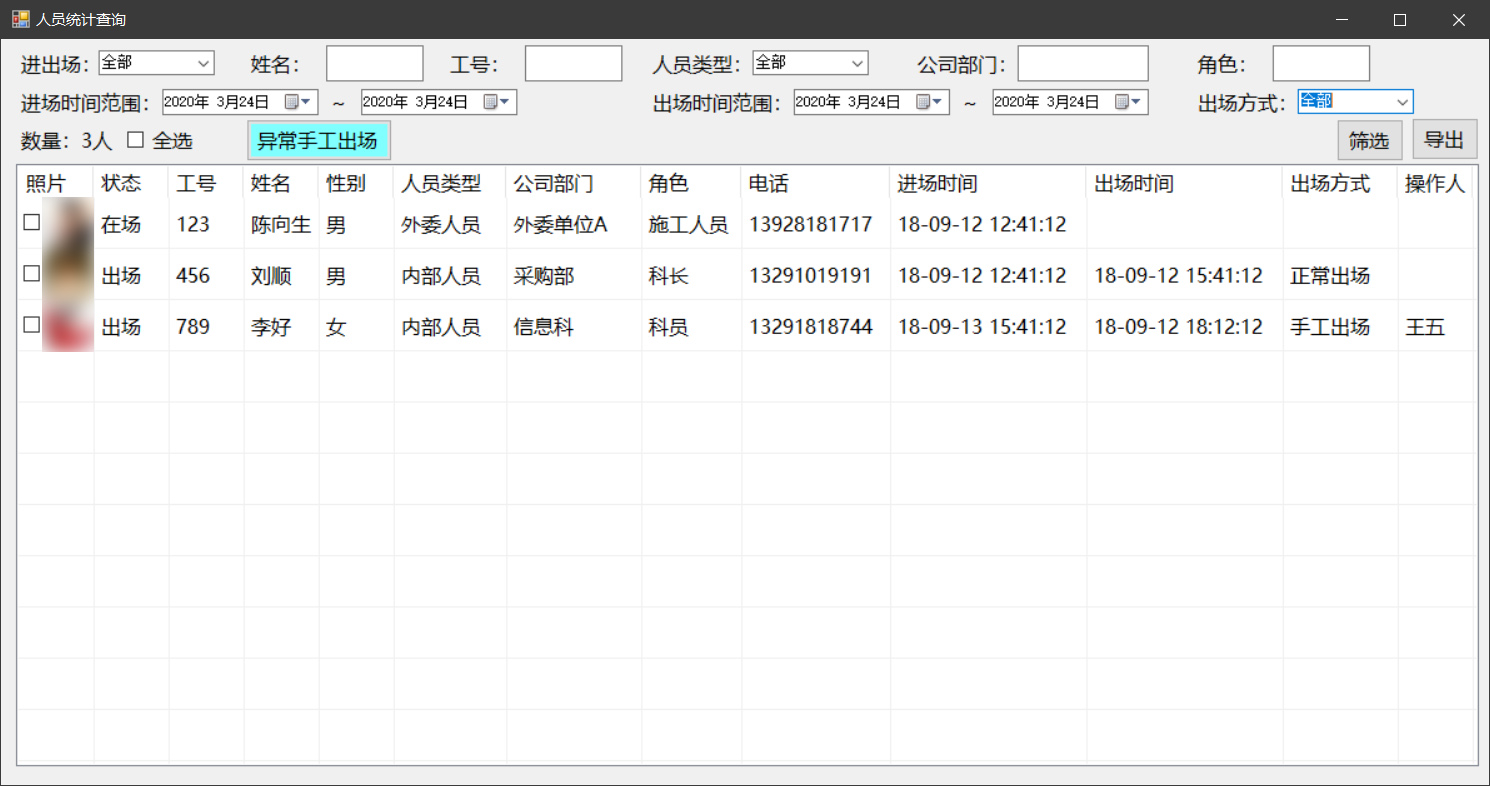Open the entry end date calendar picker
Image resolution: width=1490 pixels, height=786 pixels.
498,102
